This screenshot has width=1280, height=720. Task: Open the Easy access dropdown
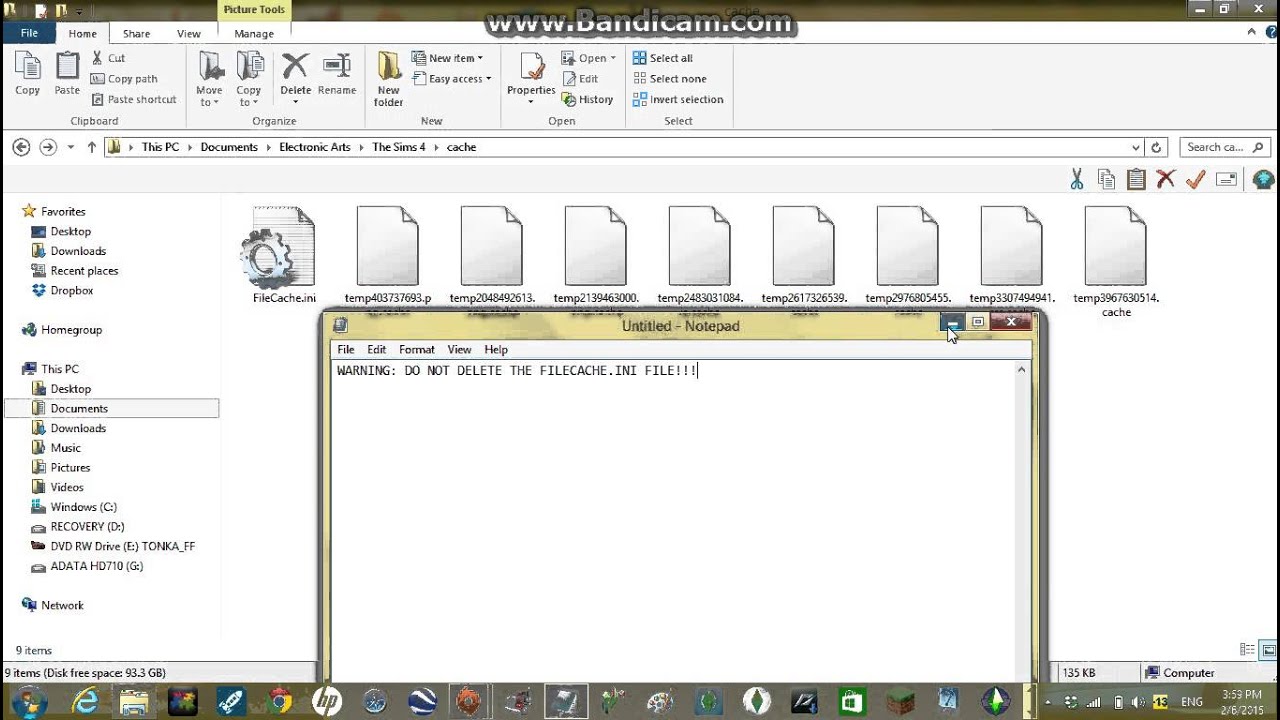tap(452, 79)
